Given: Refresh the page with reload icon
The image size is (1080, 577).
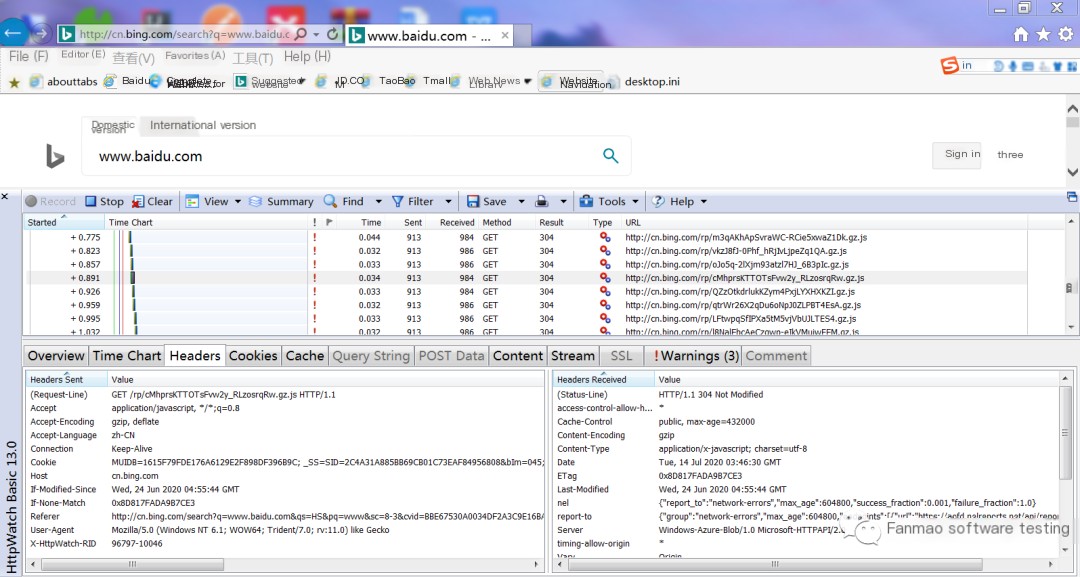Looking at the screenshot, I should point(332,34).
